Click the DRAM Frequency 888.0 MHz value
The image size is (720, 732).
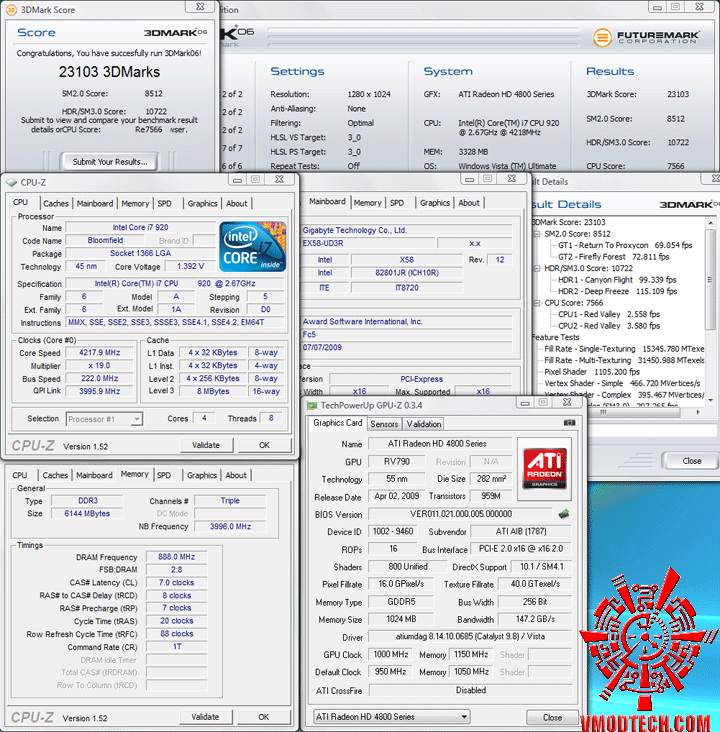[176, 556]
